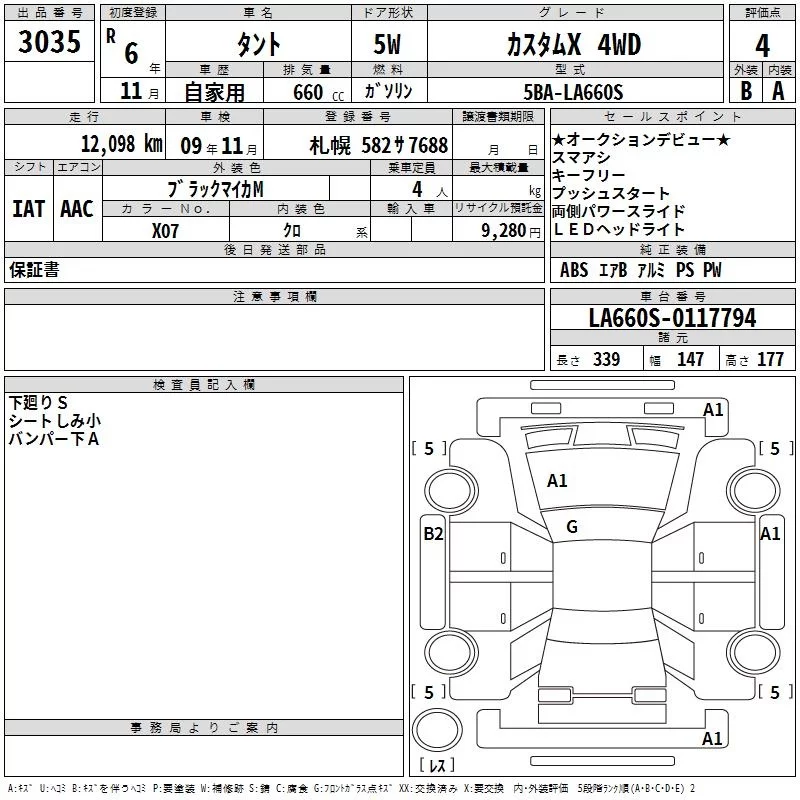800x800 pixels.
Task: Click the exterior grade B cell
Action: pyautogui.click(x=745, y=90)
